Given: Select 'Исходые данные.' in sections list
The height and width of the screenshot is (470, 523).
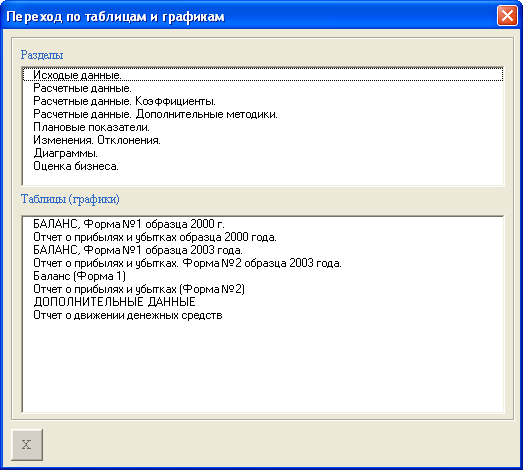Looking at the screenshot, I should (263, 75).
